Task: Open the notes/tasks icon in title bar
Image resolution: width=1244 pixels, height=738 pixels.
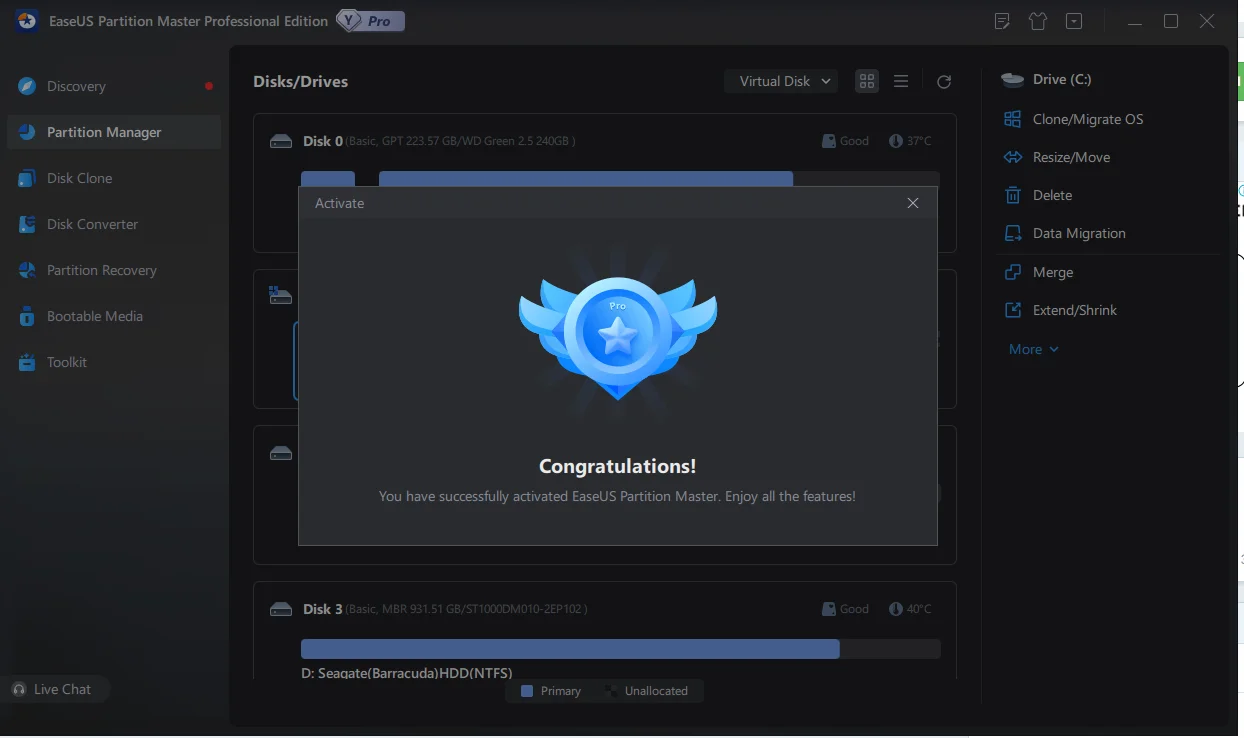Action: (1003, 21)
